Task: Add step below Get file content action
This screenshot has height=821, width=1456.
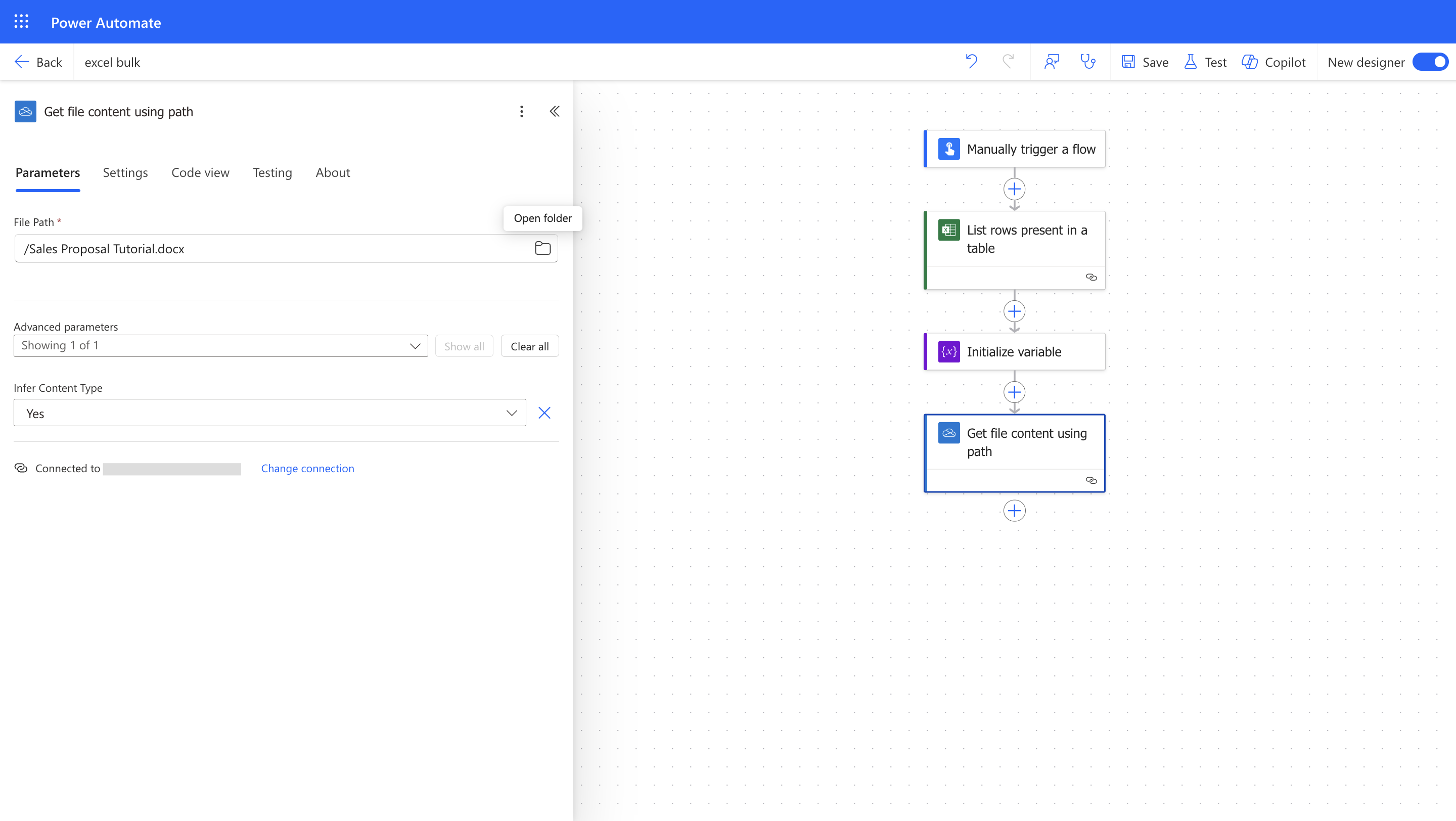Action: pyautogui.click(x=1014, y=511)
